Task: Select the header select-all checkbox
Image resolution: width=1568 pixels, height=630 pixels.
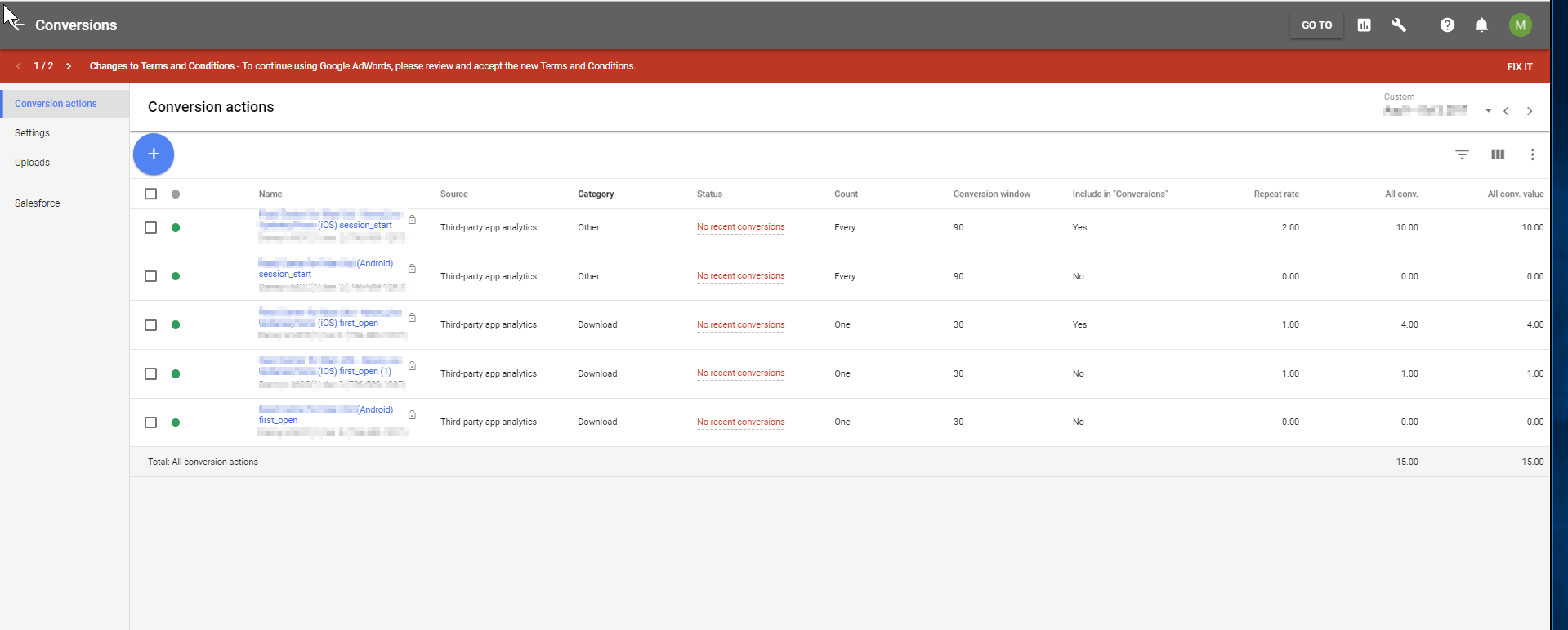Action: click(x=150, y=194)
